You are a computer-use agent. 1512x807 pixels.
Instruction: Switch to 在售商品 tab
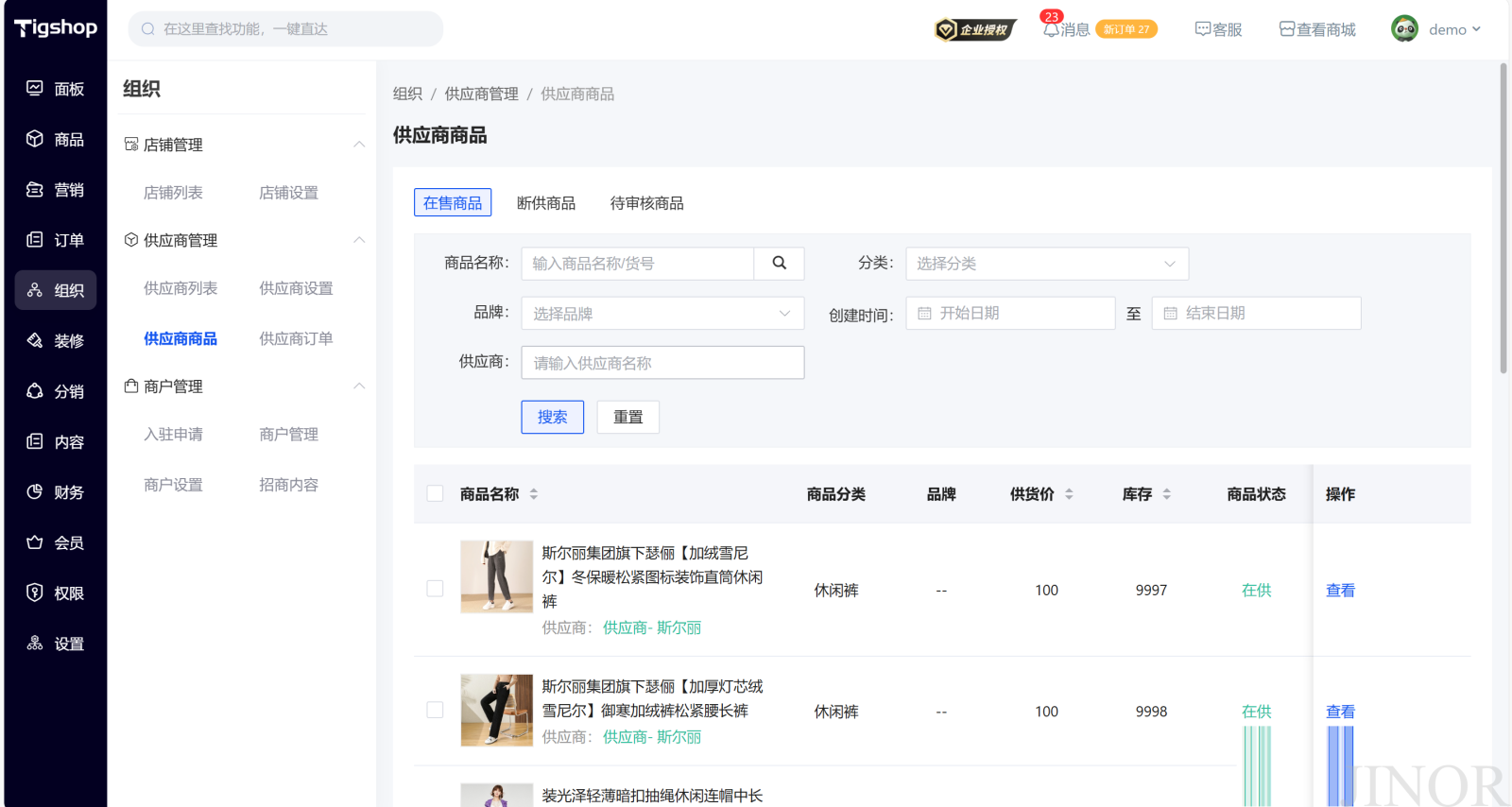tap(453, 203)
